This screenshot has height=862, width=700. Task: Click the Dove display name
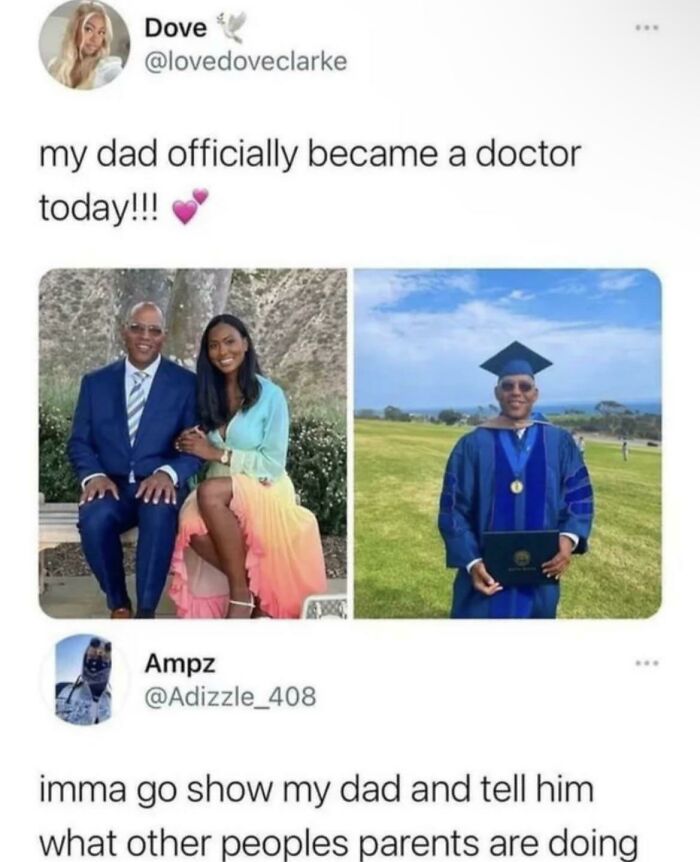pos(176,28)
